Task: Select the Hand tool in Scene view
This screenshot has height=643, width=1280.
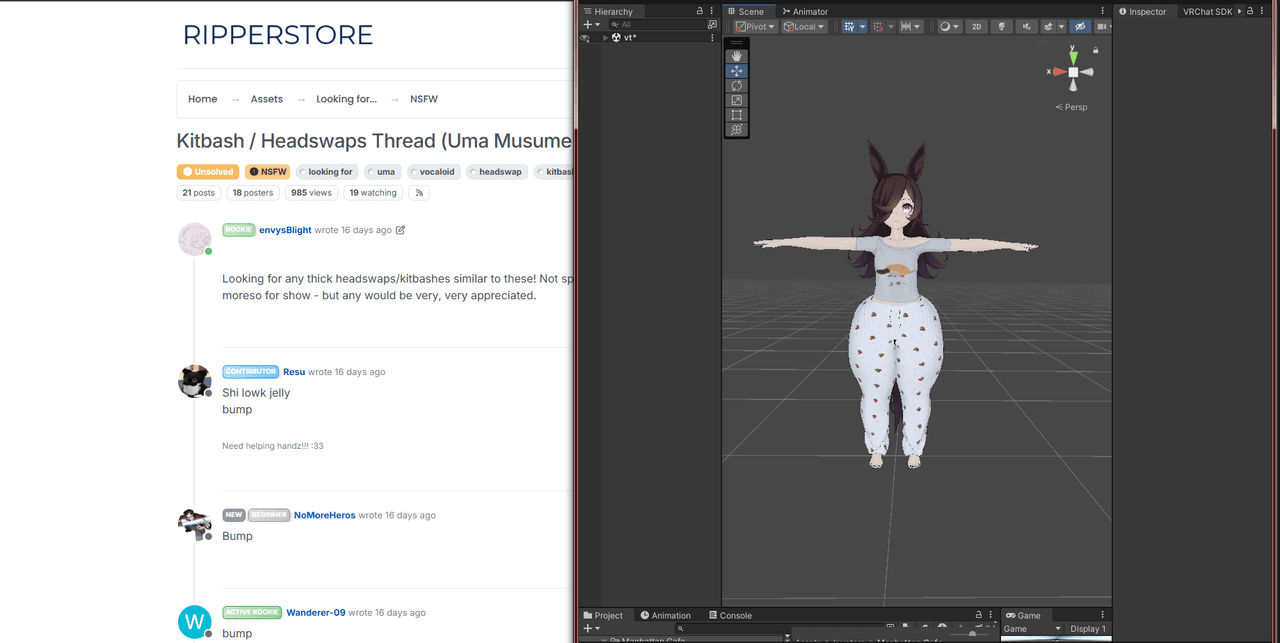Action: [x=737, y=56]
